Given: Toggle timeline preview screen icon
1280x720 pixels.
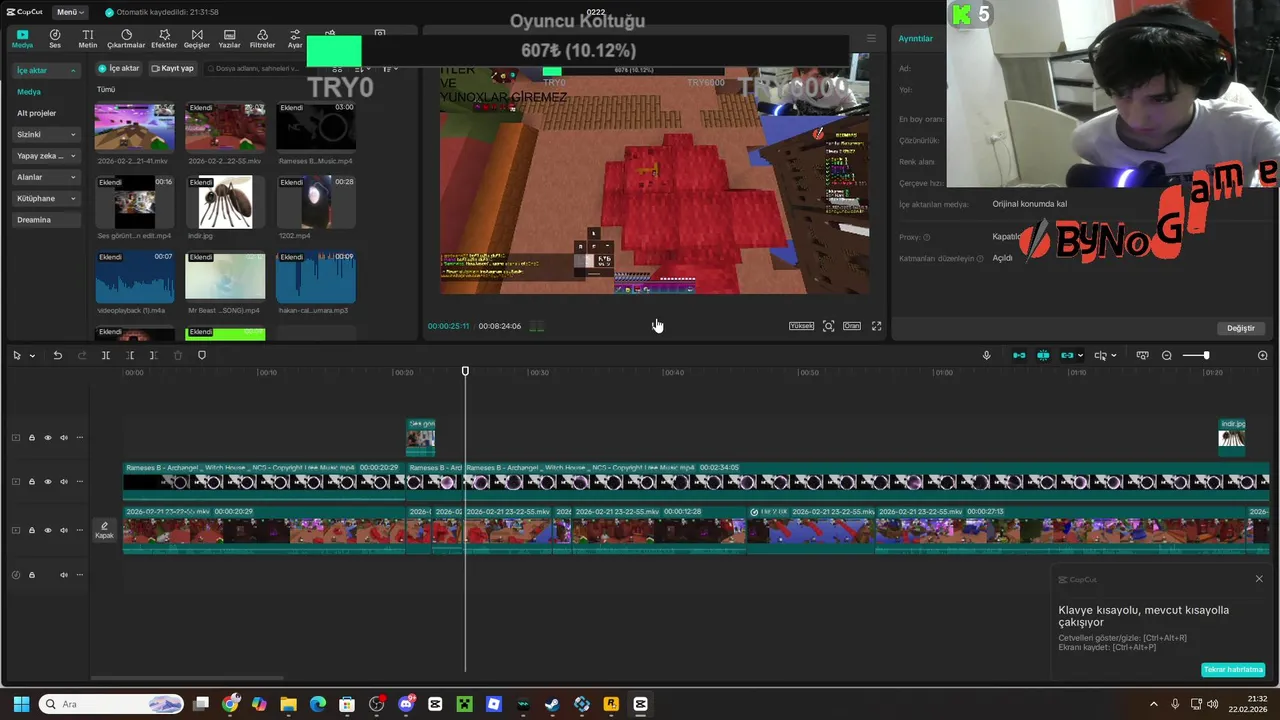Looking at the screenshot, I should click(x=1142, y=356).
